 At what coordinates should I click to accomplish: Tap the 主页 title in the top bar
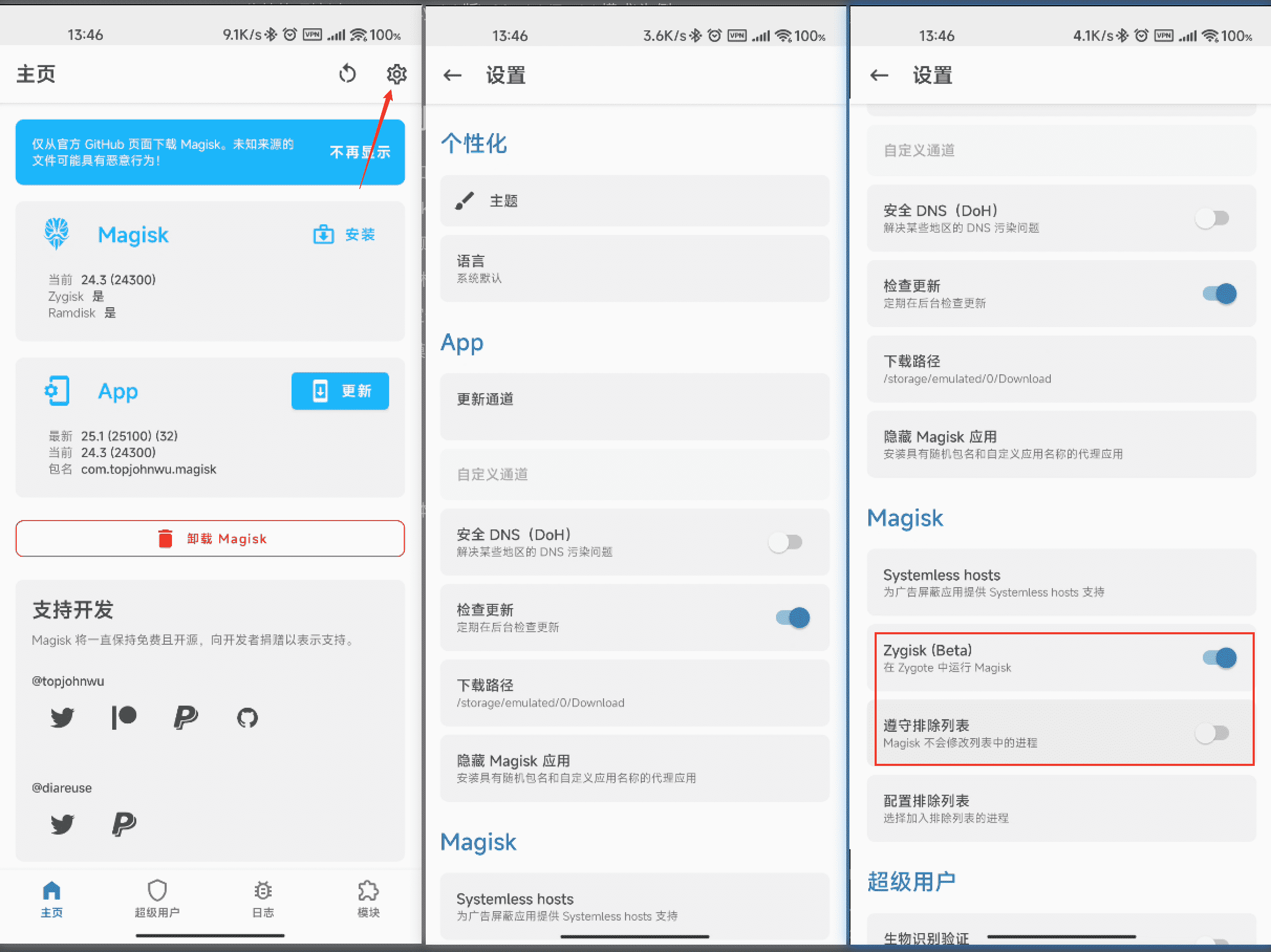pyautogui.click(x=36, y=74)
